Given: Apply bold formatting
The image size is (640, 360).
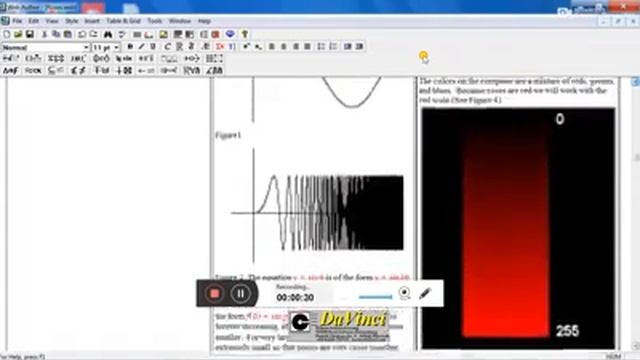Looking at the screenshot, I should tap(130, 47).
